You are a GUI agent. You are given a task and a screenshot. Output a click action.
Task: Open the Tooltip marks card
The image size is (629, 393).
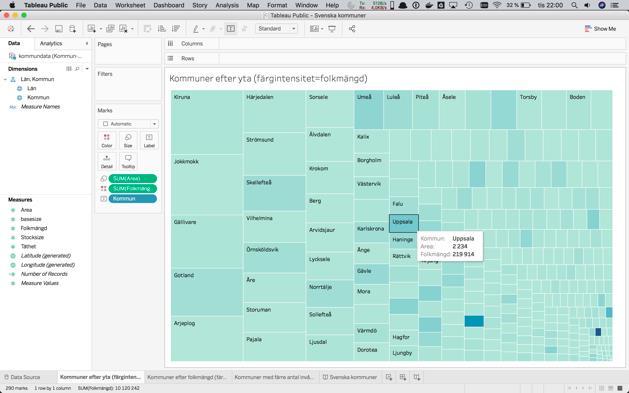pyautogui.click(x=128, y=161)
